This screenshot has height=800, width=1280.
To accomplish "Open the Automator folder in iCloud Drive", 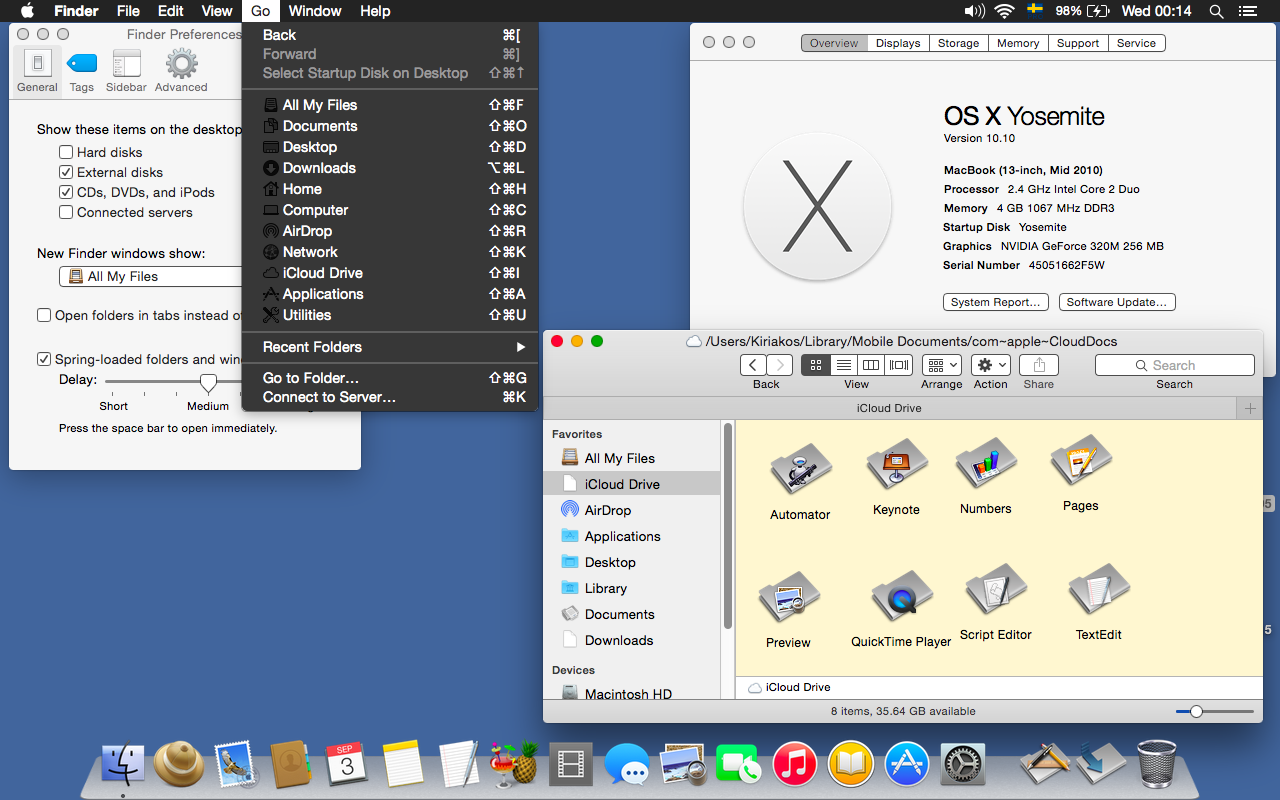I will [x=800, y=469].
